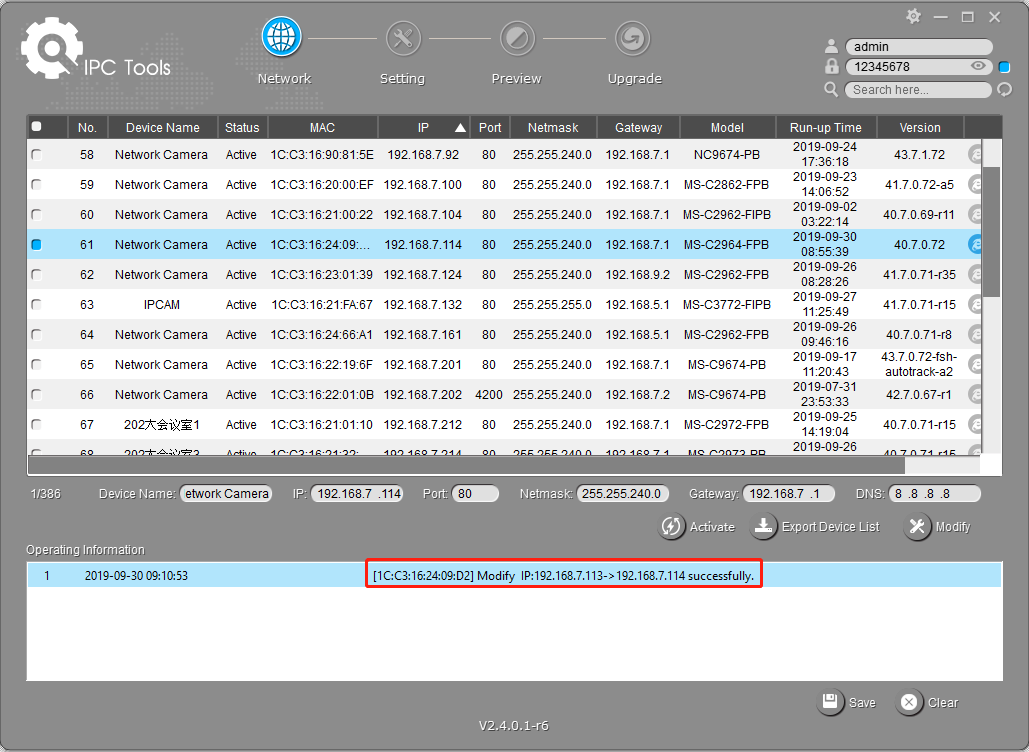Open application settings gear icon
The width and height of the screenshot is (1029, 752).
pos(913,16)
